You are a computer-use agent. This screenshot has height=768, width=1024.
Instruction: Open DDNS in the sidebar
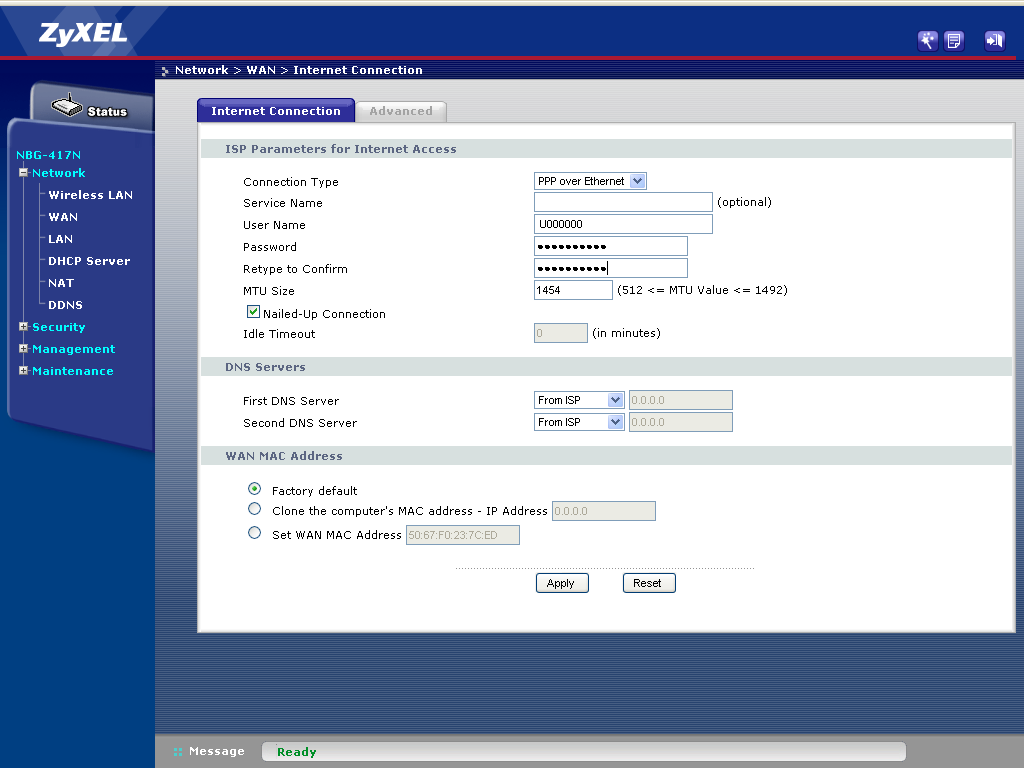65,305
